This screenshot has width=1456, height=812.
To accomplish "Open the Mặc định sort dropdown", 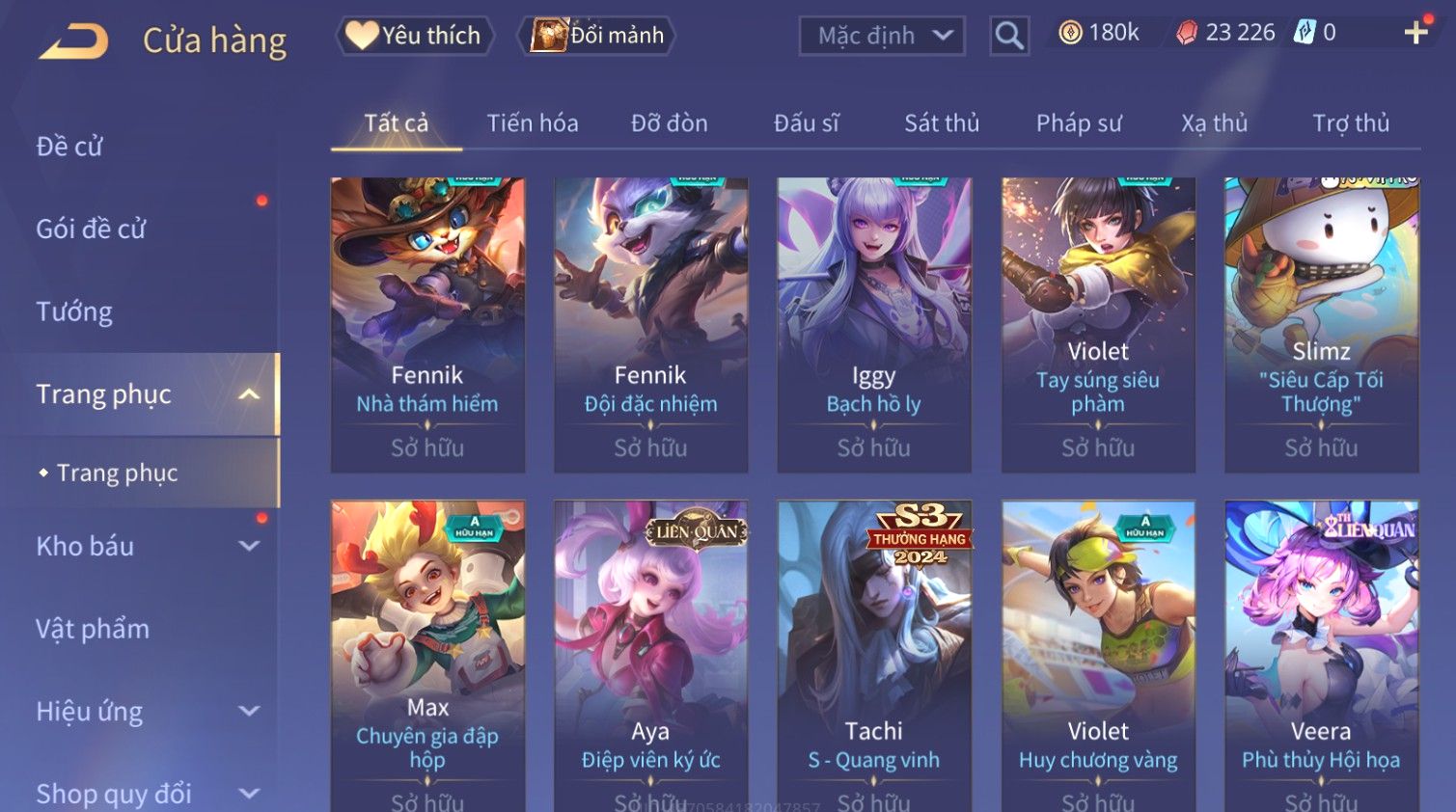I will (882, 36).
